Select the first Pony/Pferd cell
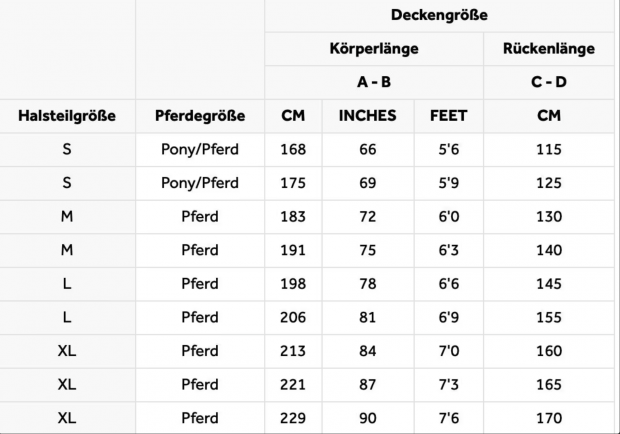 click(x=200, y=149)
